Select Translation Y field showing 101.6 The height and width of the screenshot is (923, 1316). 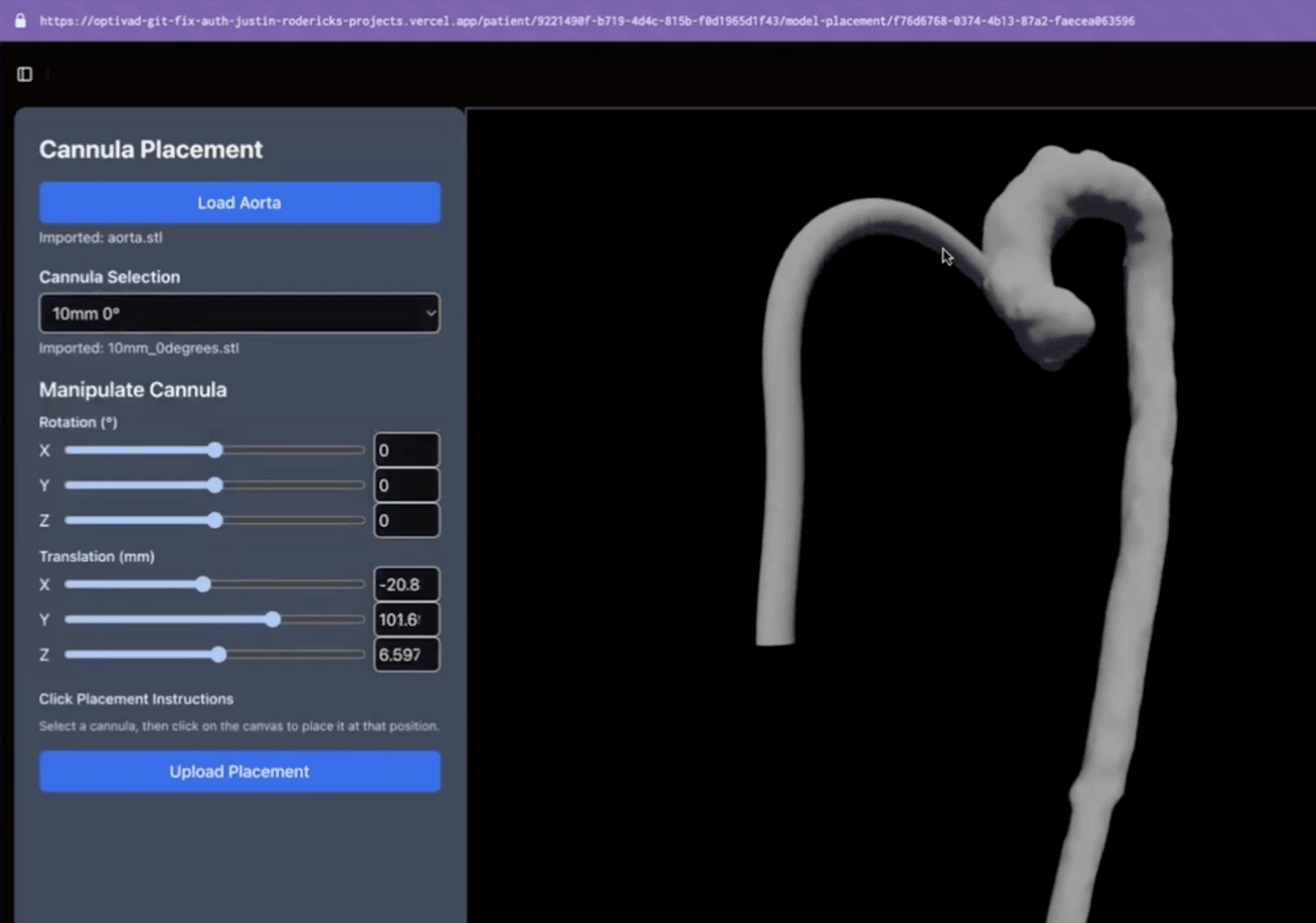406,619
